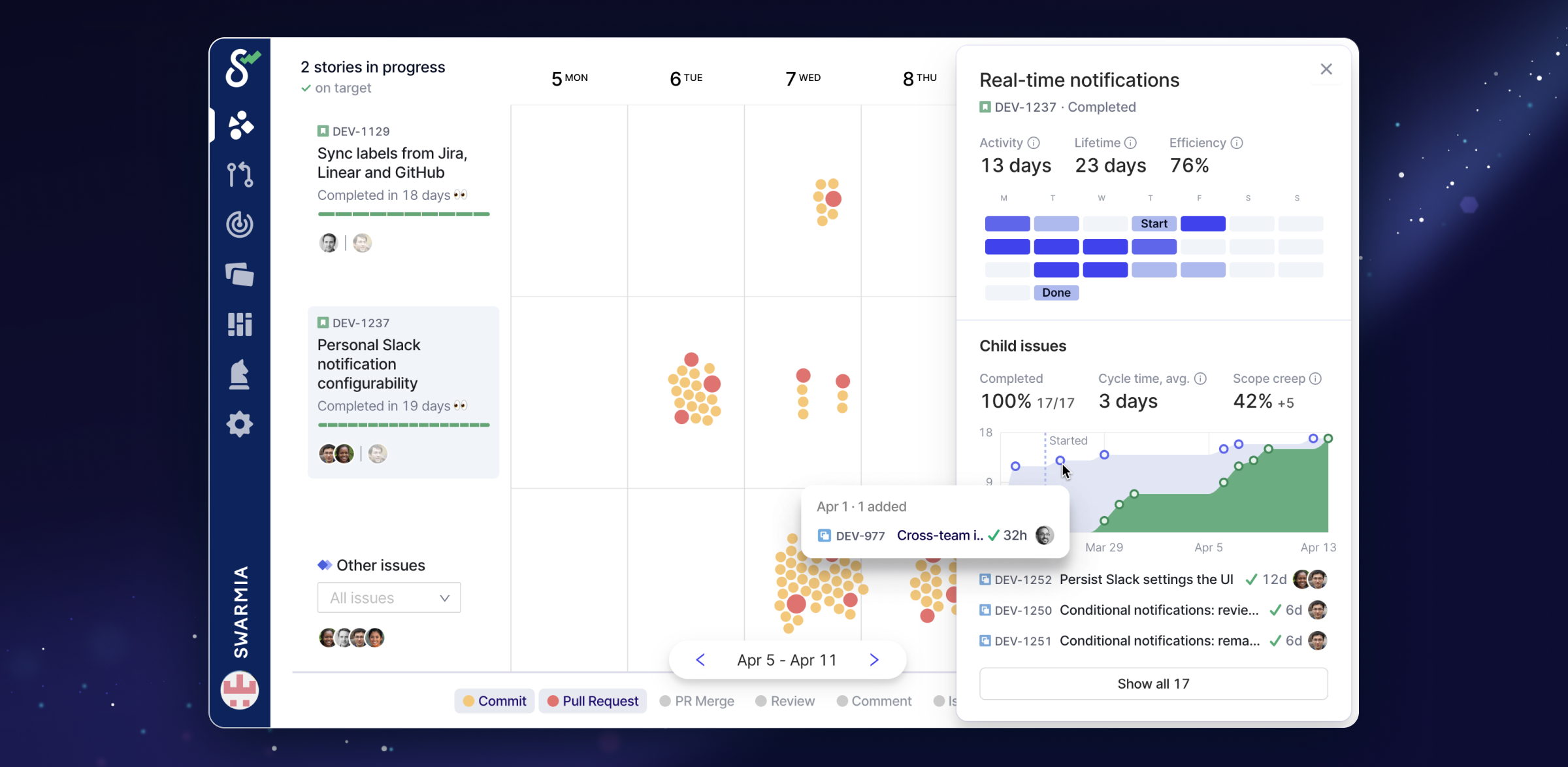
Task: Enable the Review legend filter
Action: pyautogui.click(x=785, y=701)
